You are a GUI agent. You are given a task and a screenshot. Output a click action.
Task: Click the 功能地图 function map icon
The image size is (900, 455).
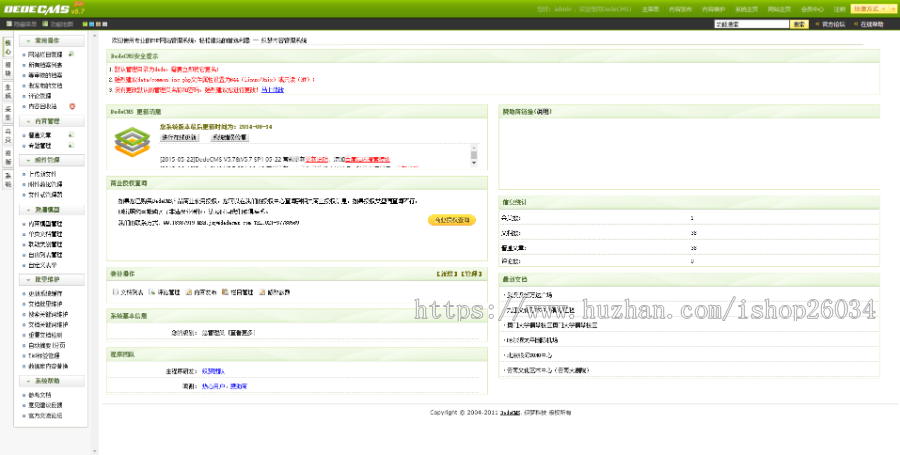[45, 24]
